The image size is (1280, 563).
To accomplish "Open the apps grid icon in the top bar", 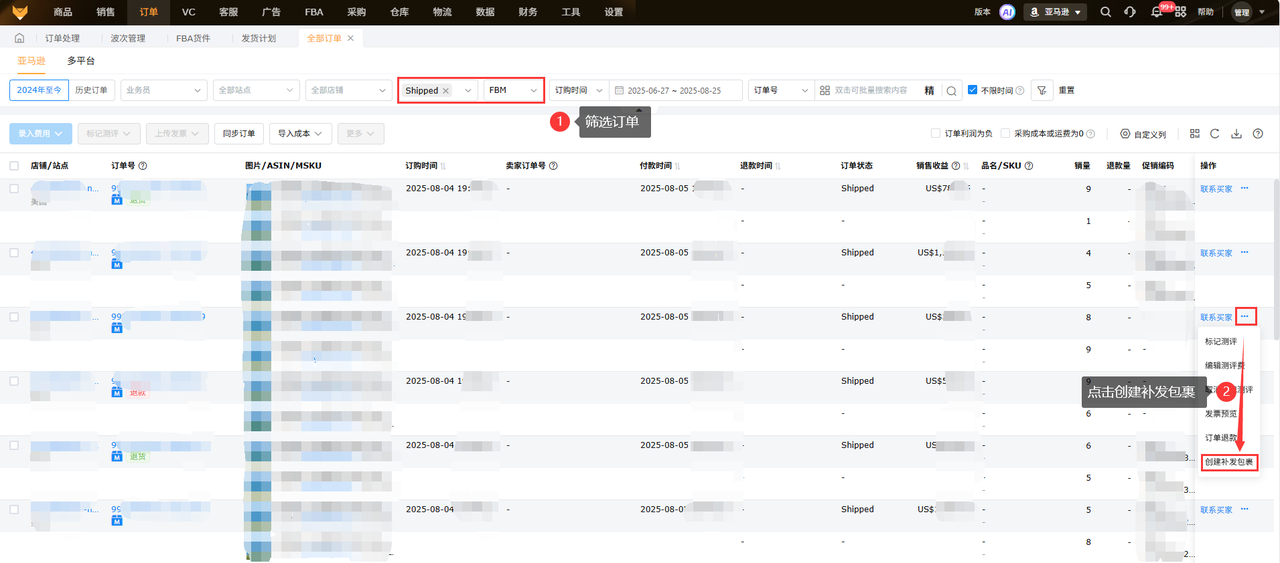I will pyautogui.click(x=1181, y=12).
